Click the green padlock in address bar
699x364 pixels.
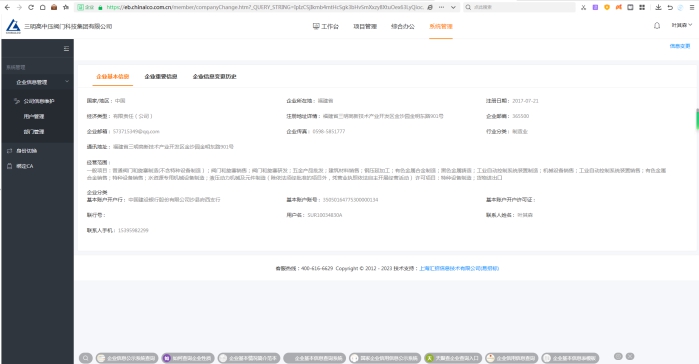point(100,7)
